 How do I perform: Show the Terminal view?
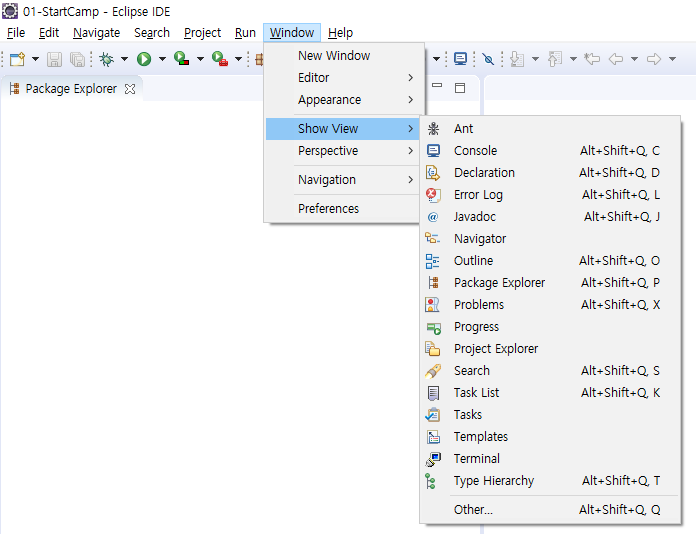pos(550,459)
